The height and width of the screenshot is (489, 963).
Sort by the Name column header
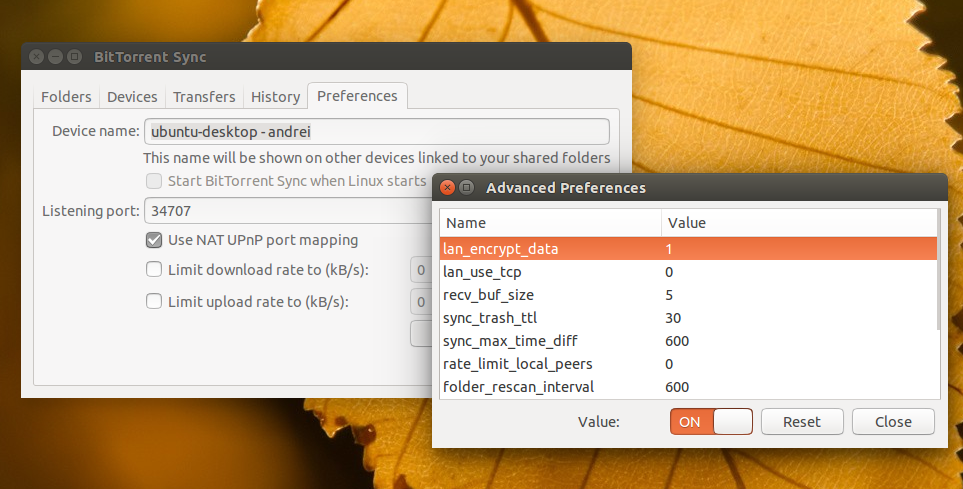click(550, 223)
